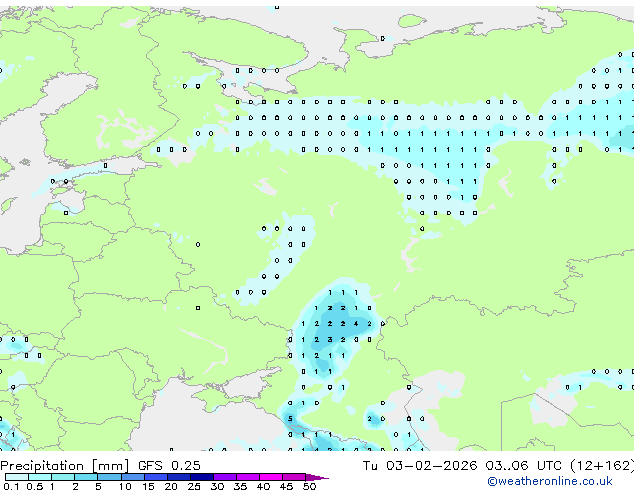Click the 'Precipitation [mm]' title text
This screenshot has height=490, width=634.
[64, 466]
